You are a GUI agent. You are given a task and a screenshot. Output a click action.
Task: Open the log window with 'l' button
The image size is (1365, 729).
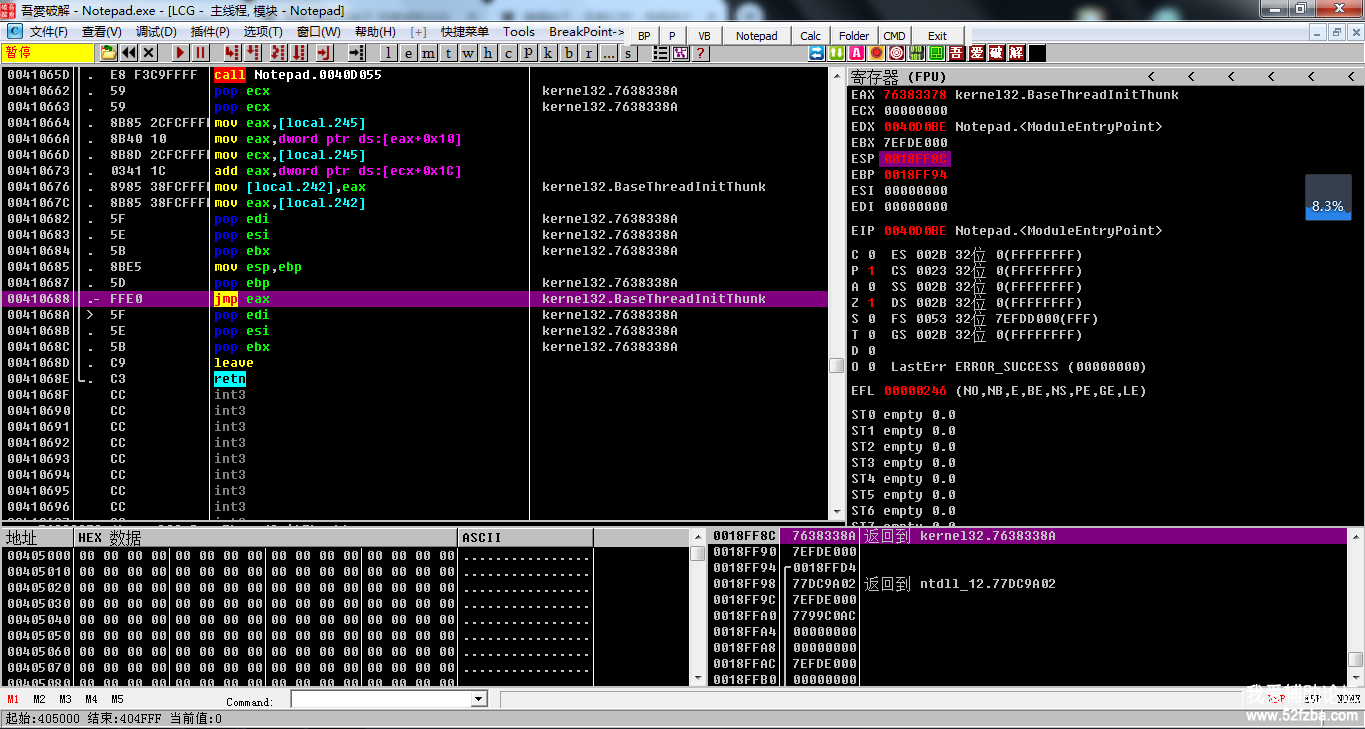click(x=388, y=53)
